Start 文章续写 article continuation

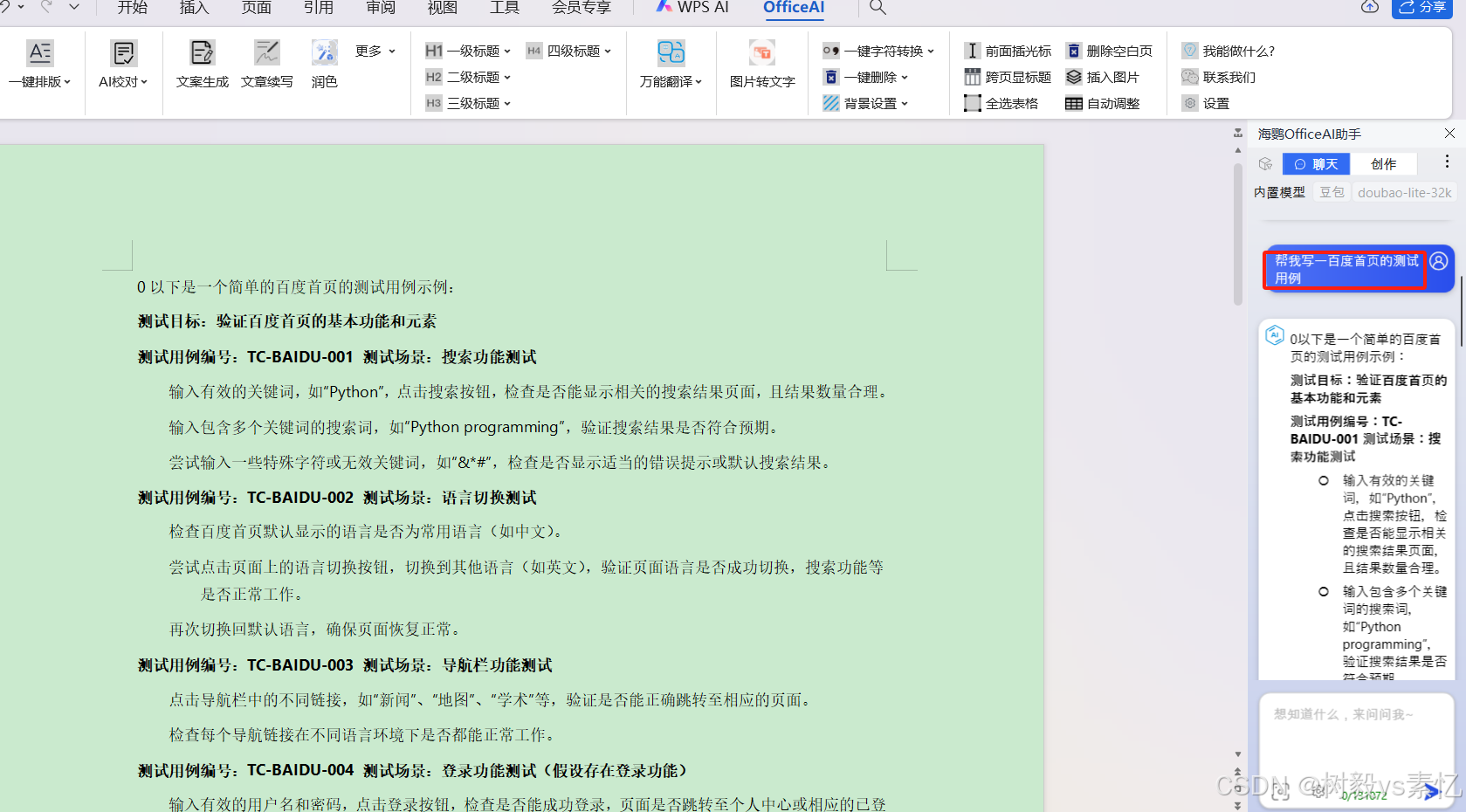266,65
